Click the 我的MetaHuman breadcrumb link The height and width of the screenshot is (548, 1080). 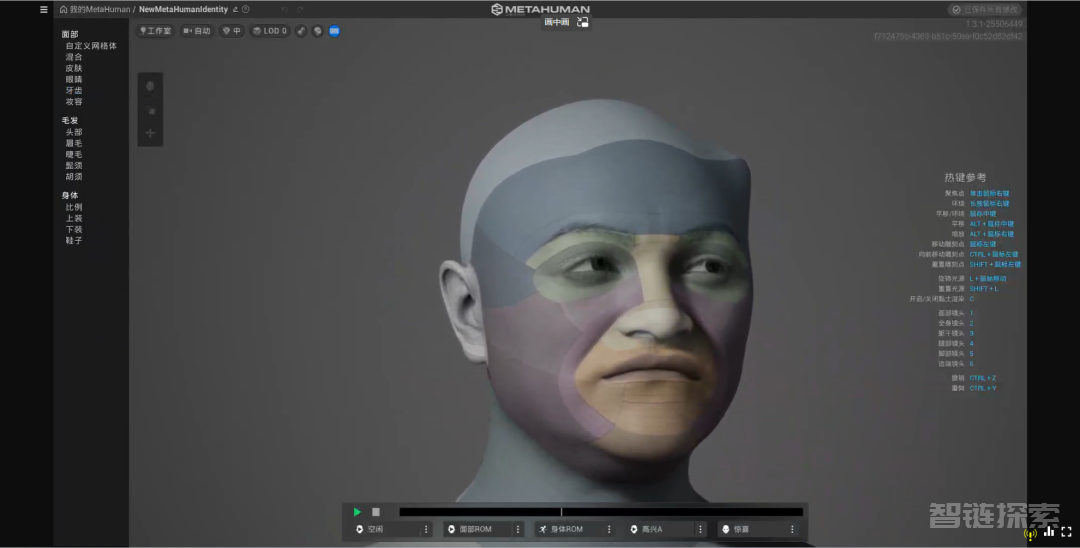click(x=100, y=10)
